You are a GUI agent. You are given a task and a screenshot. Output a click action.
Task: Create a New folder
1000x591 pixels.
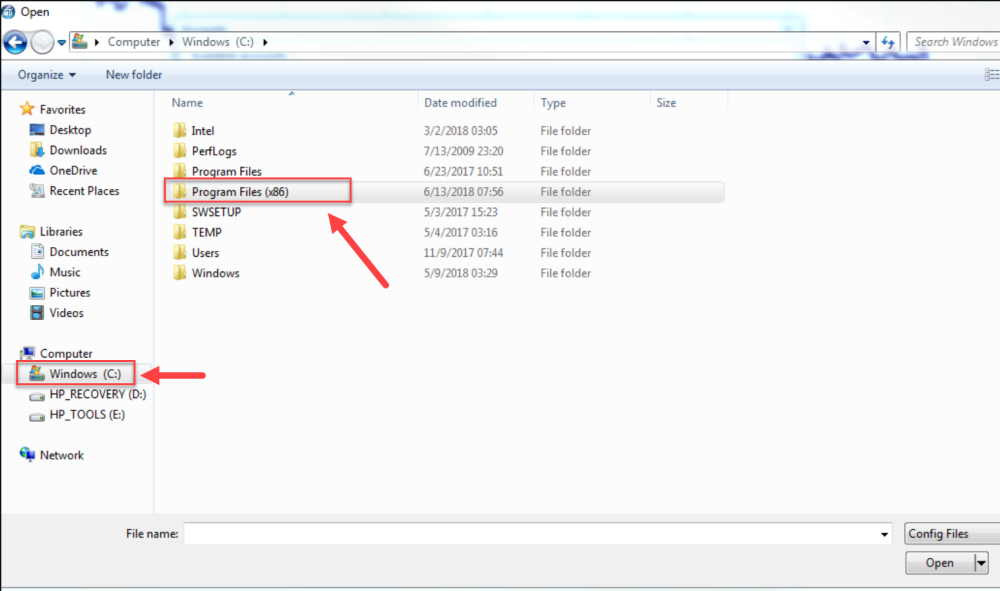[x=134, y=75]
